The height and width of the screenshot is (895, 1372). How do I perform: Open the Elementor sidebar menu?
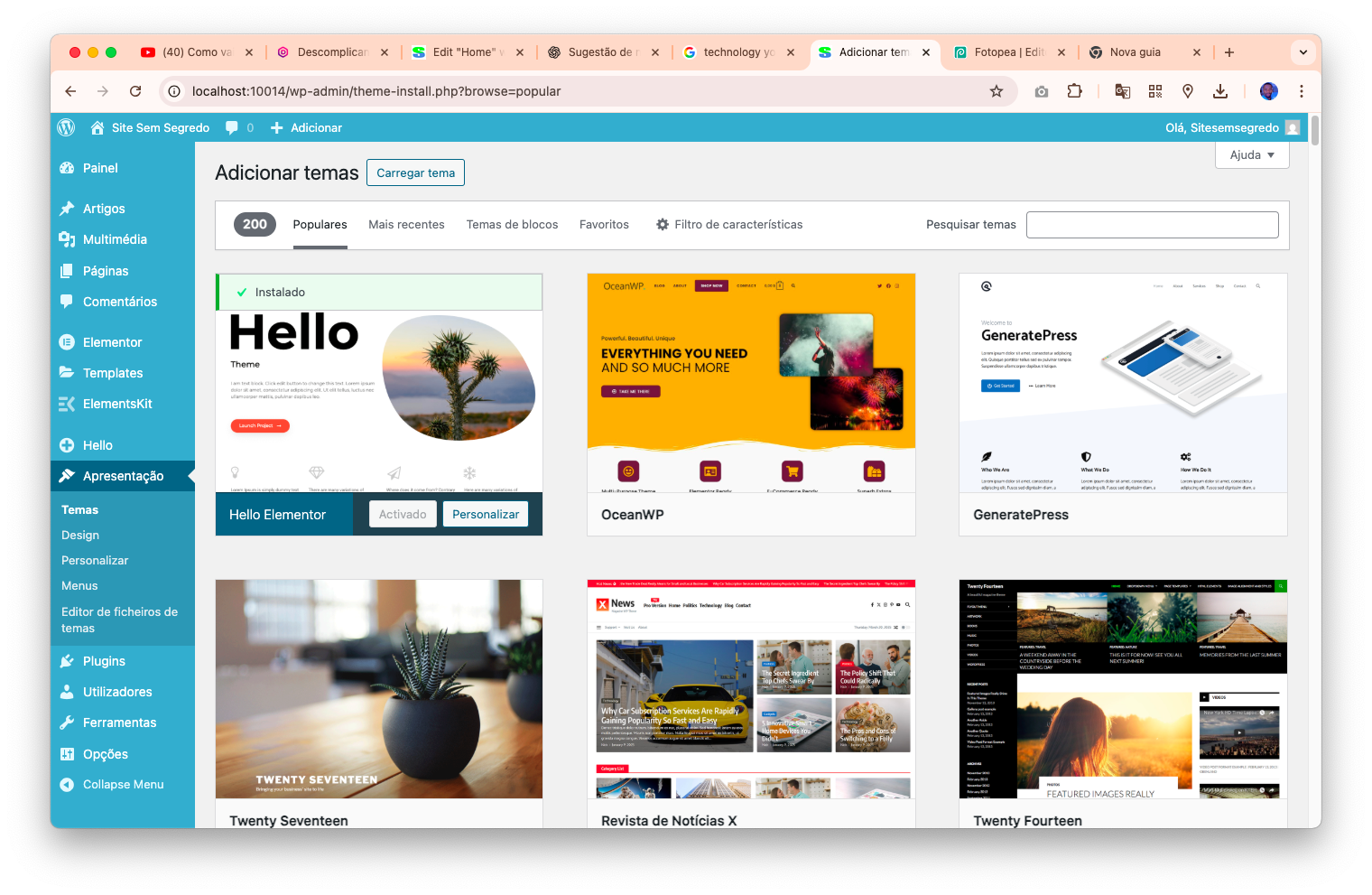(112, 342)
